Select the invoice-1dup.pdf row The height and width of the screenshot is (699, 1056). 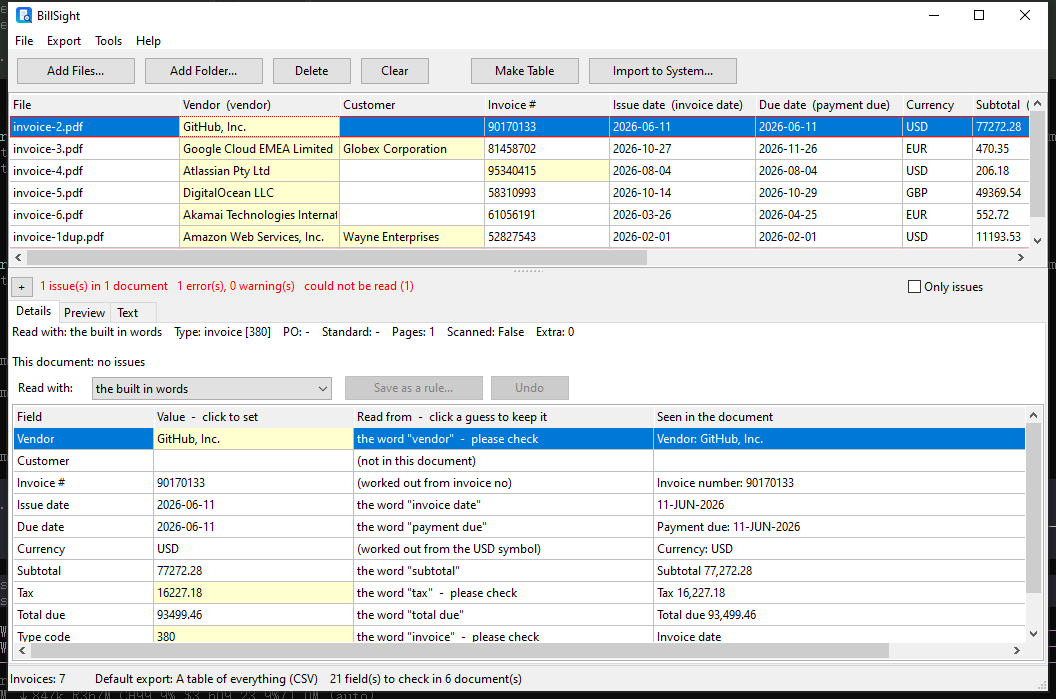coord(519,237)
